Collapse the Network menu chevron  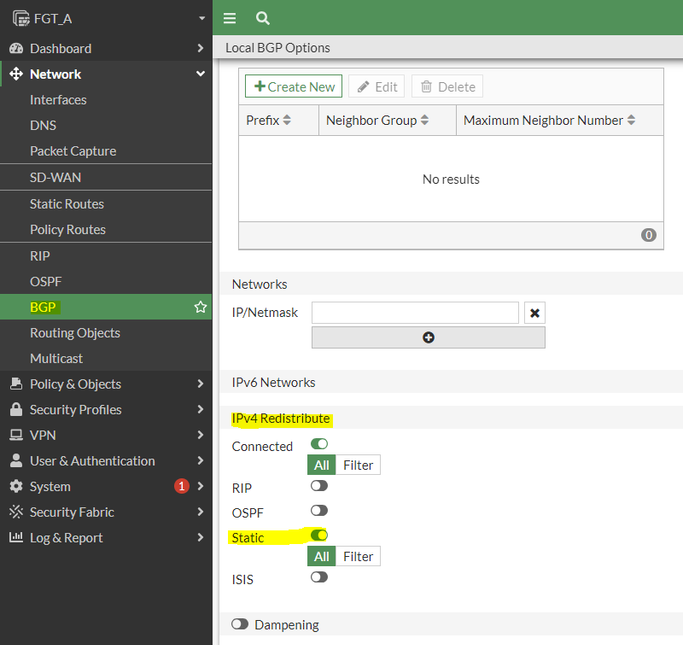(x=200, y=74)
